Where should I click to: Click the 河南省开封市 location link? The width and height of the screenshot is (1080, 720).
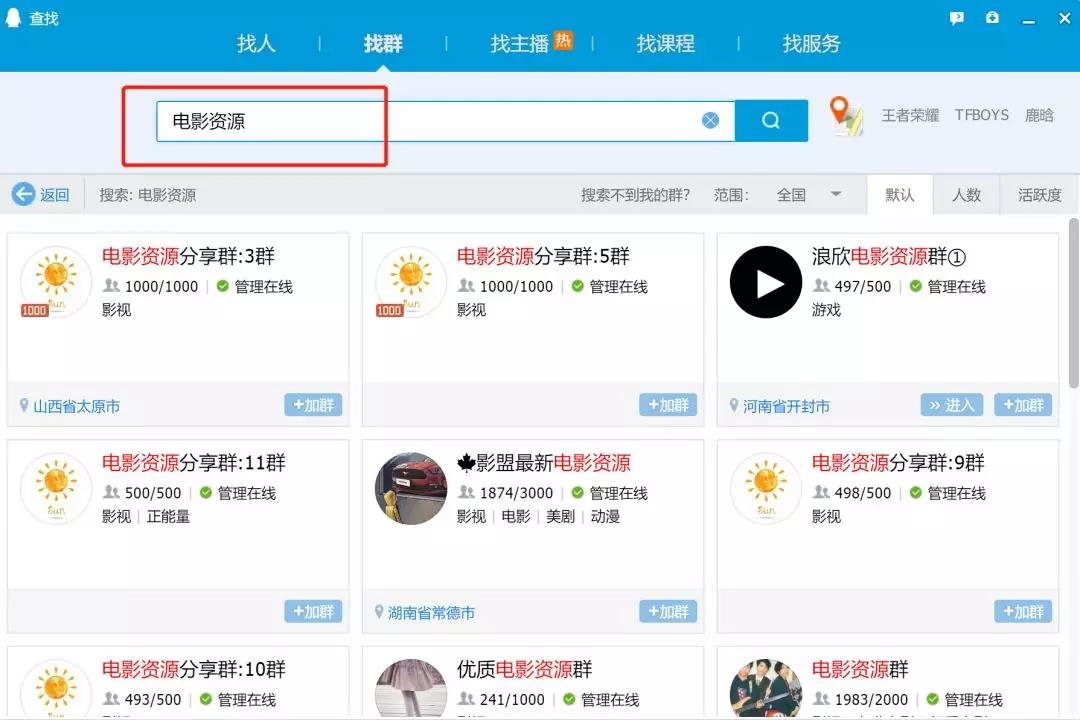786,407
